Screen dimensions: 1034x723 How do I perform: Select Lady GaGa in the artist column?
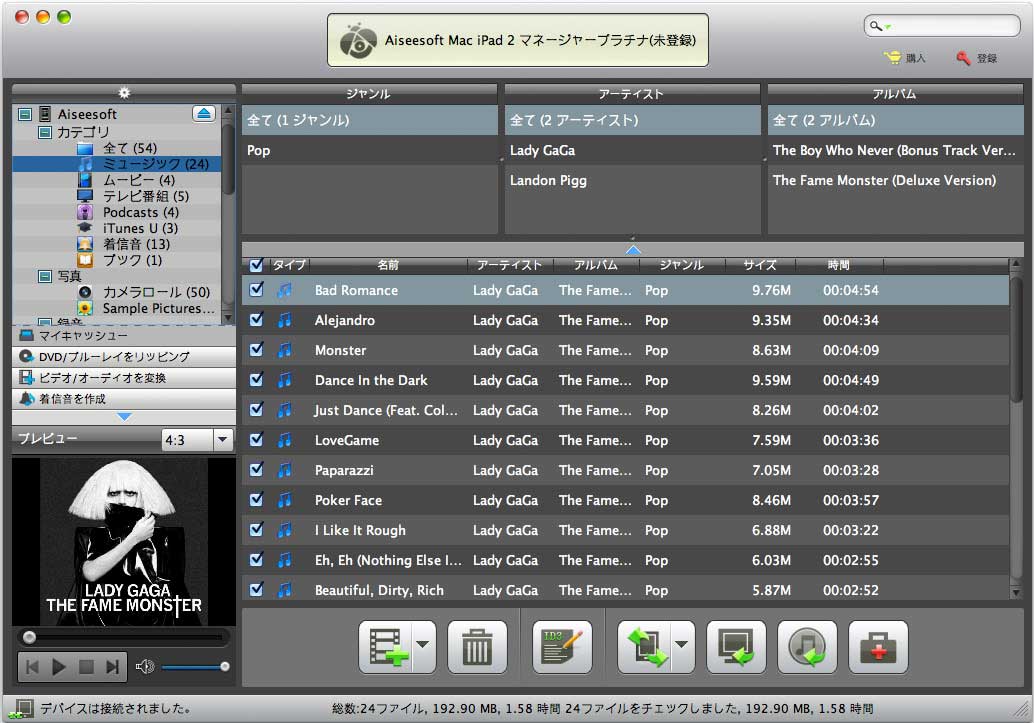pyautogui.click(x=542, y=150)
